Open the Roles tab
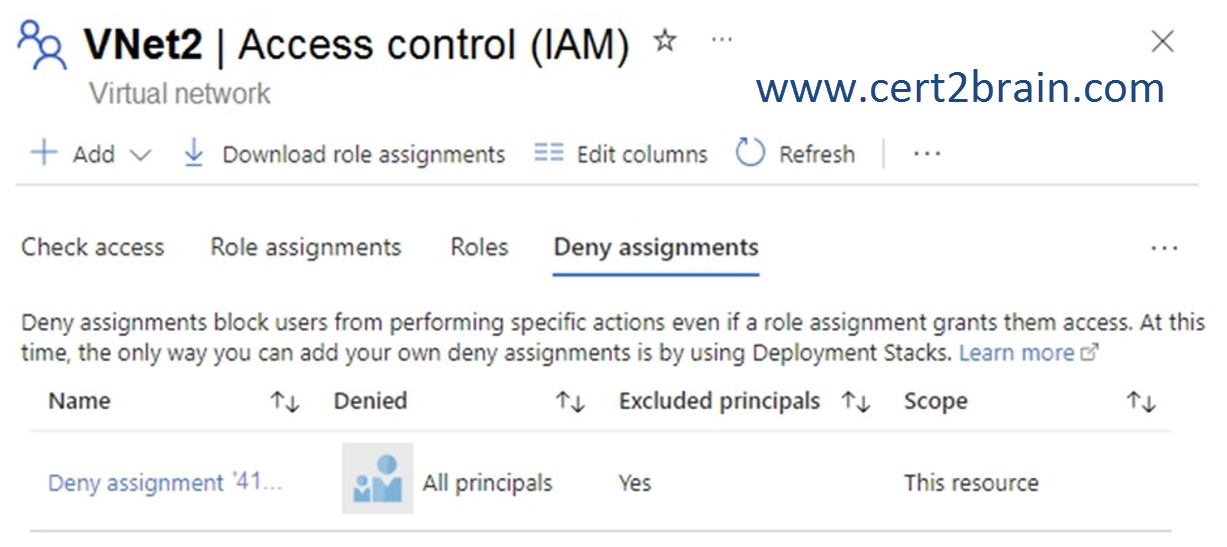This screenshot has height=547, width=1227. click(479, 247)
